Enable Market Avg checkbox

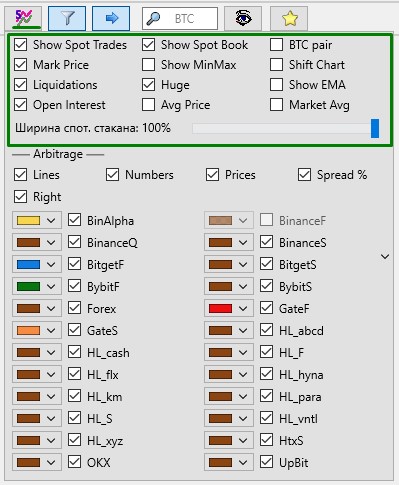click(276, 105)
